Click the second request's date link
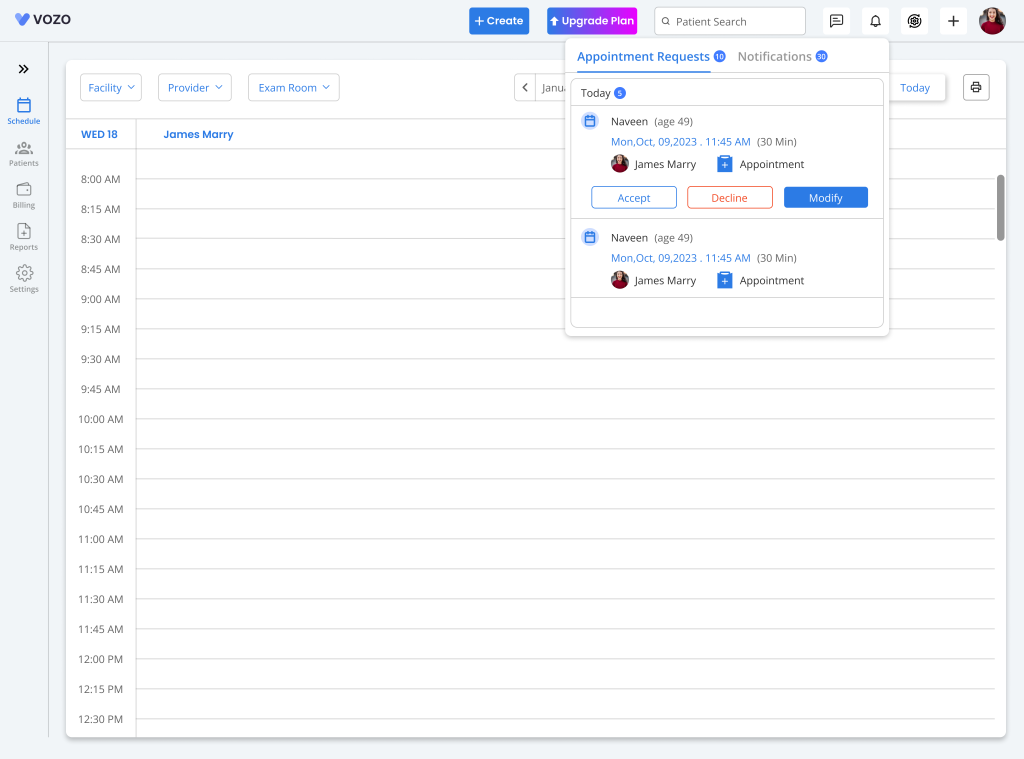1024x759 pixels. click(x=680, y=258)
